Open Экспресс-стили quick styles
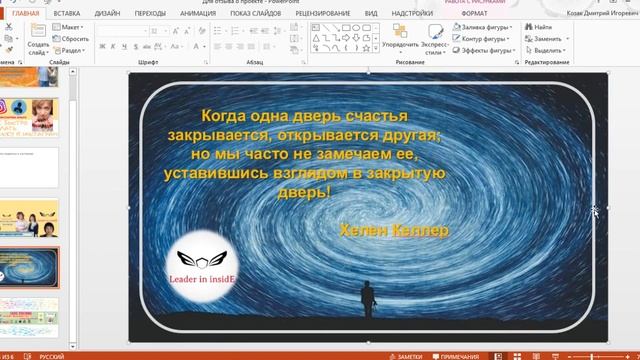This screenshot has height=360, width=640. tap(435, 39)
